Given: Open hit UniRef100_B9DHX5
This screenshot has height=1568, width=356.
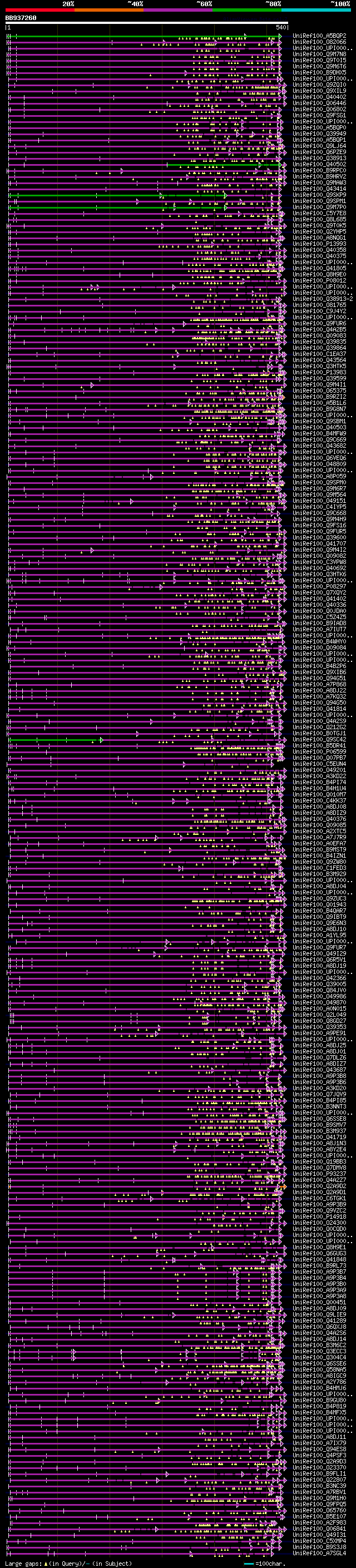Looking at the screenshot, I should tap(319, 72).
